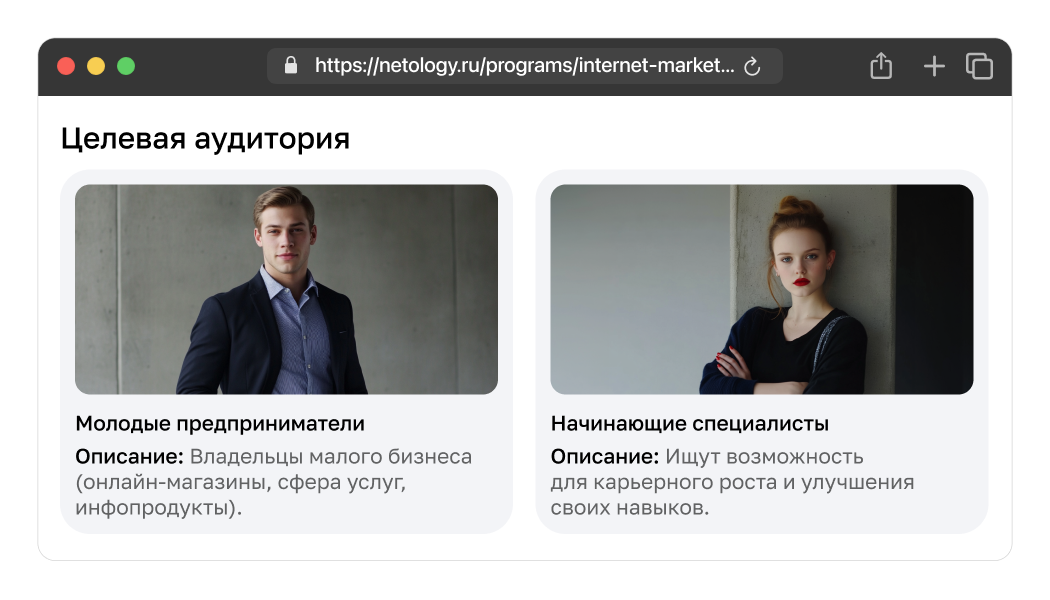Open the share icon in browser toolbar
The height and width of the screenshot is (600, 1050).
(881, 66)
